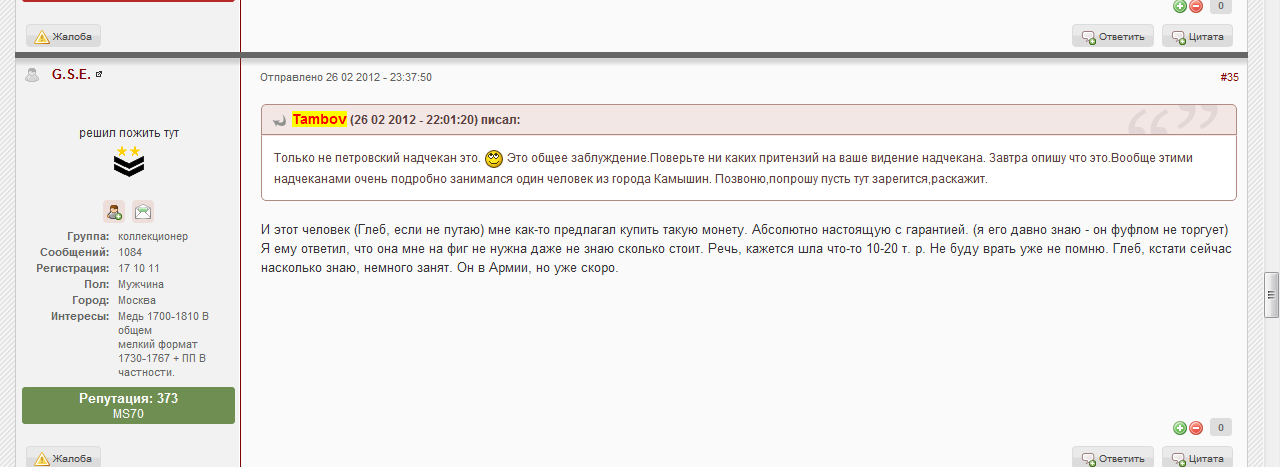Click reputation count '0' in post #35
Image resolution: width=1280 pixels, height=467 pixels.
coord(1221,428)
